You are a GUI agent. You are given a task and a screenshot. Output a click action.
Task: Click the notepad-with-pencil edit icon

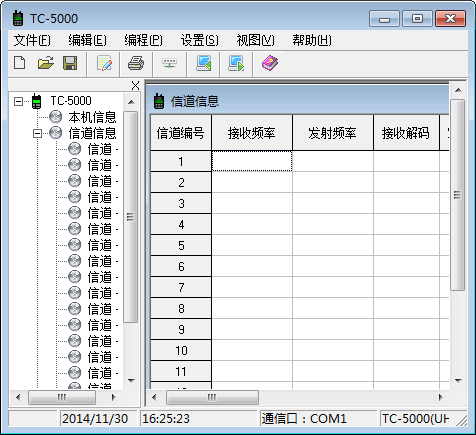[104, 63]
